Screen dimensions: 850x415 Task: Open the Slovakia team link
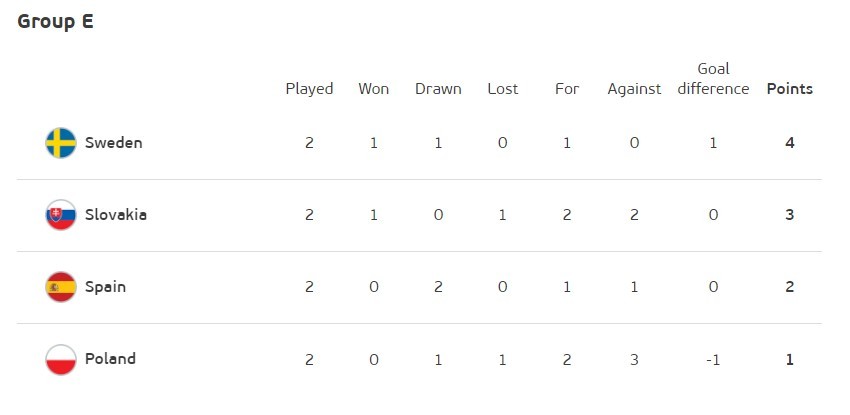(x=116, y=215)
